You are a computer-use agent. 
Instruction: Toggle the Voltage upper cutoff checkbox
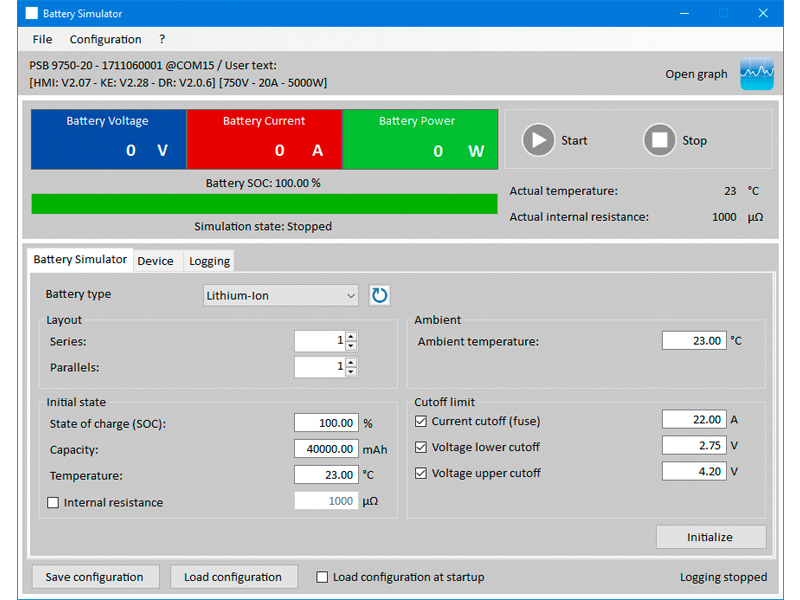pyautogui.click(x=421, y=473)
